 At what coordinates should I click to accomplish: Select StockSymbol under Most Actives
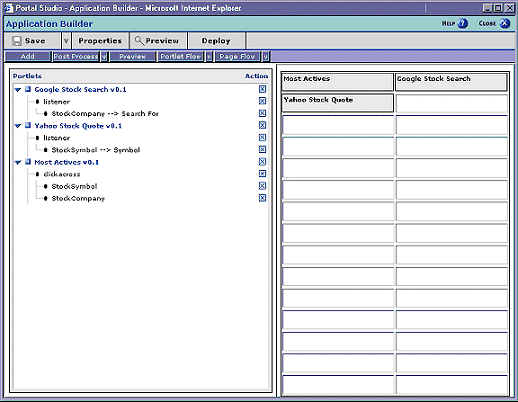coord(74,186)
